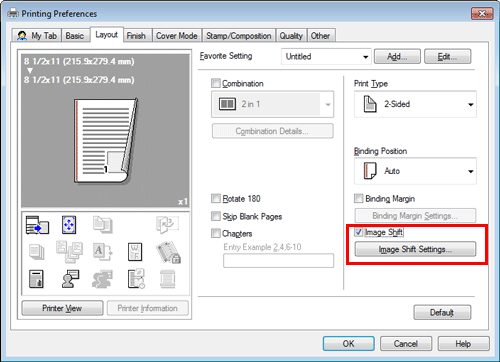500x362 pixels.
Task: Click the W F page icon
Action: pos(135,252)
